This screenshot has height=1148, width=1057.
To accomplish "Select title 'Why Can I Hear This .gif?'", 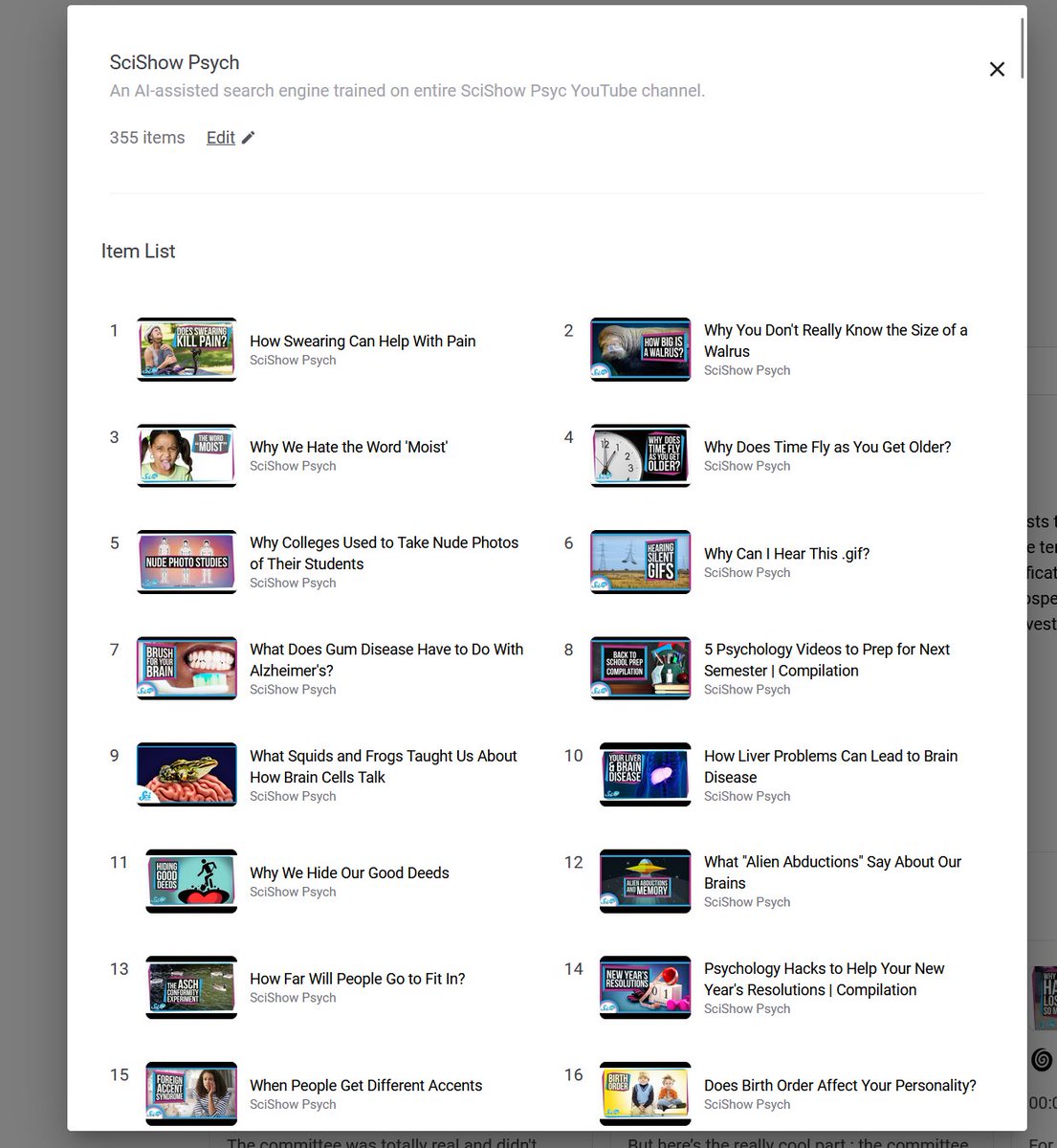I will (x=786, y=553).
